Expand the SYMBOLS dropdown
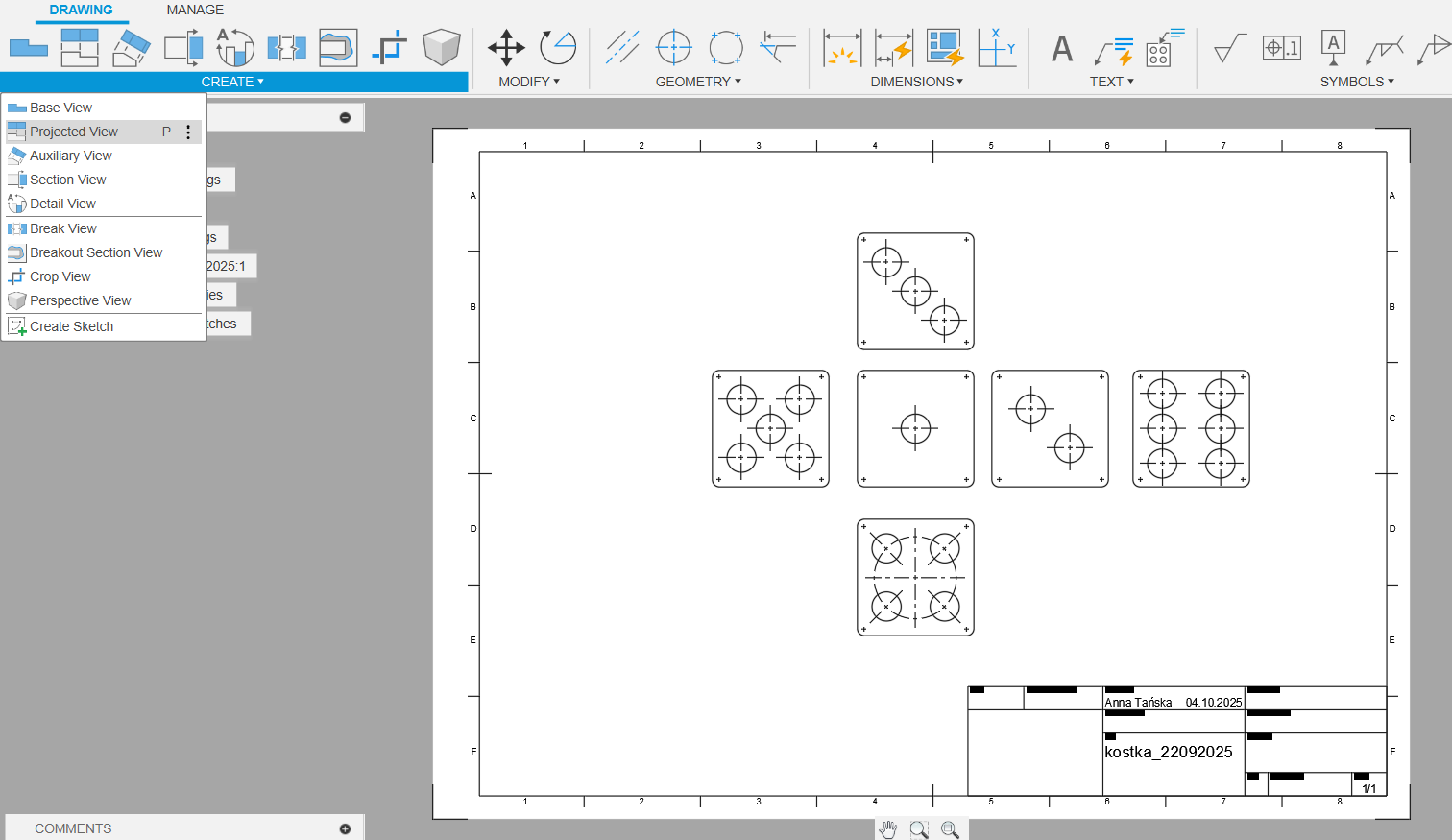This screenshot has height=840, width=1452. coord(1356,82)
